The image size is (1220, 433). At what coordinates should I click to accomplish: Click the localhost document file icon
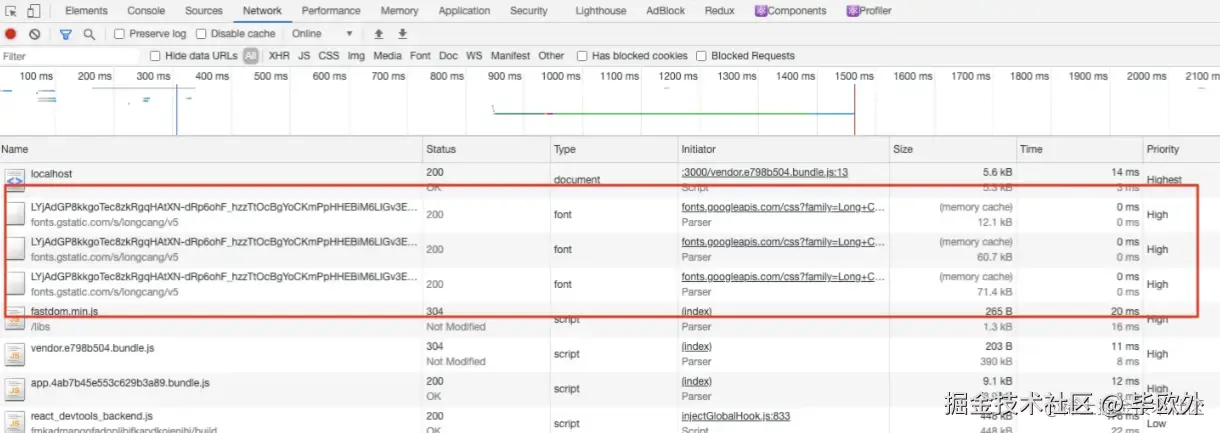15,179
